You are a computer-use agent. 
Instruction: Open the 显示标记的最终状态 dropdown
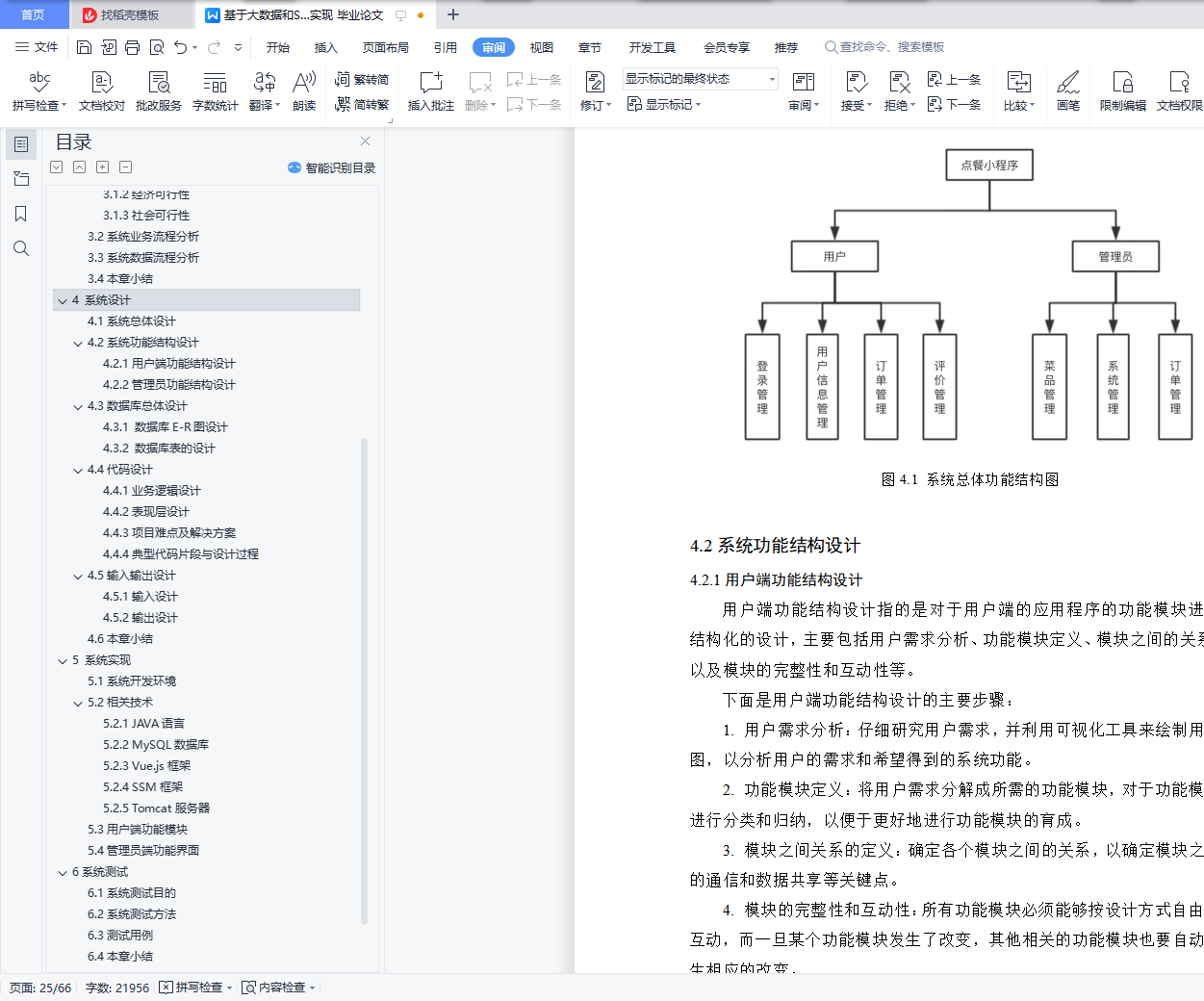click(x=700, y=79)
